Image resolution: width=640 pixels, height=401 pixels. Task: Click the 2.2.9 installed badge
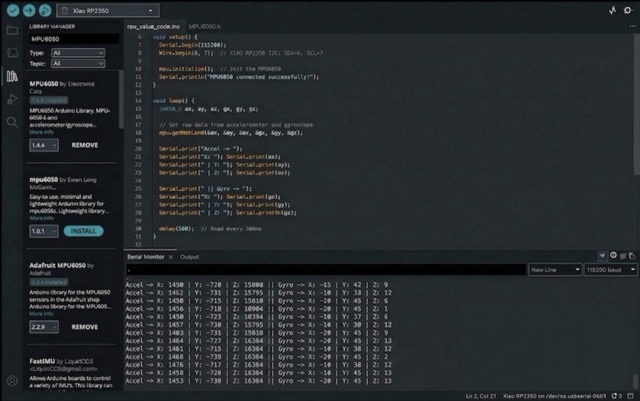pos(49,282)
